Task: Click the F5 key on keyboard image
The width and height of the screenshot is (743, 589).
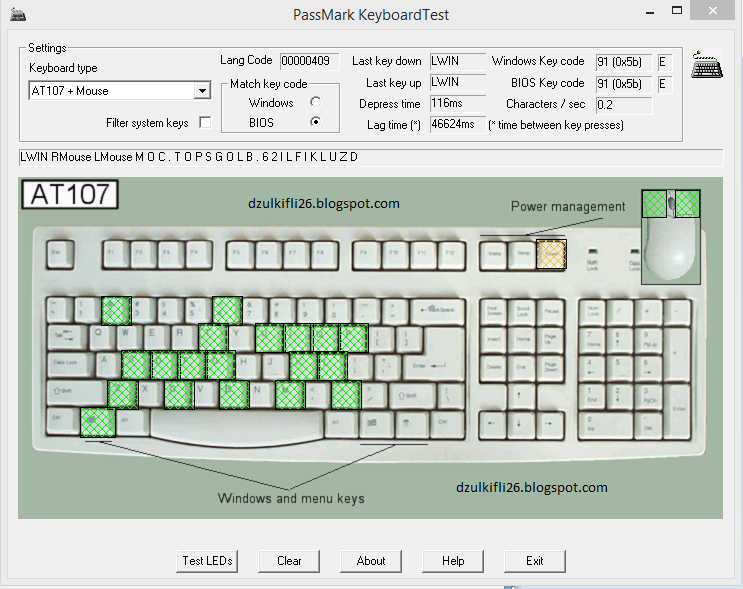Action: pyautogui.click(x=241, y=254)
